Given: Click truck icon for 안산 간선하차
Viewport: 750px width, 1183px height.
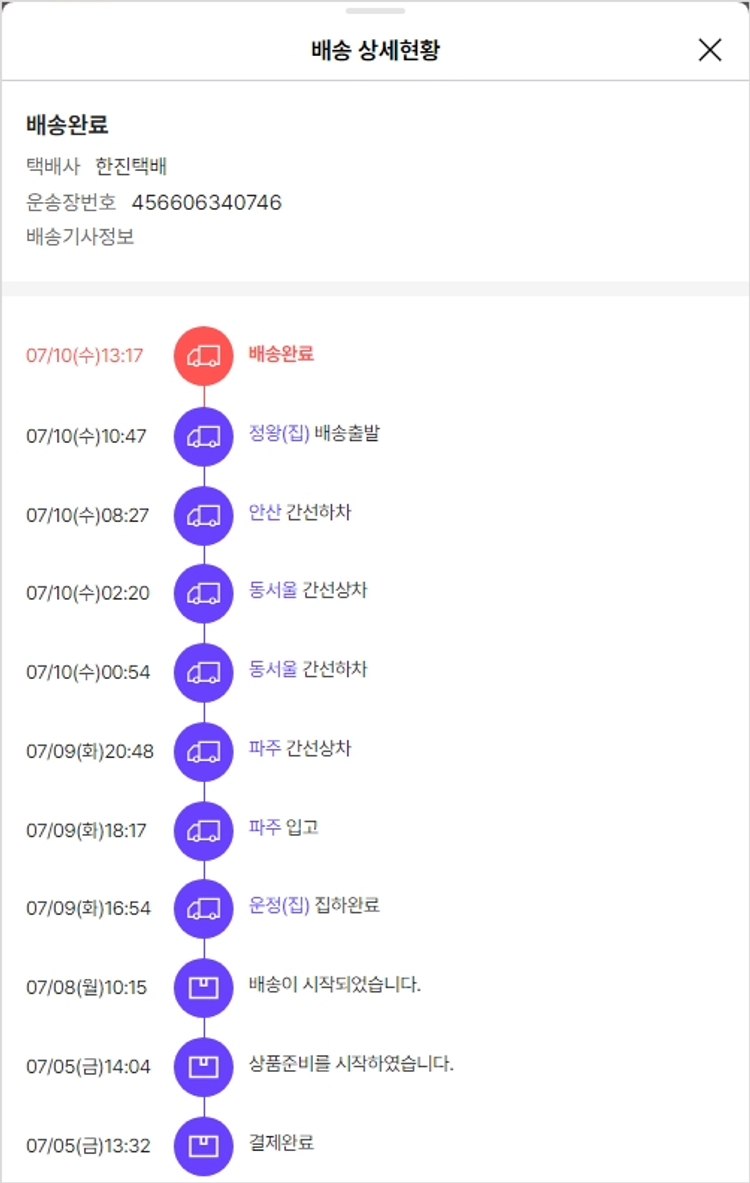Looking at the screenshot, I should coord(204,514).
